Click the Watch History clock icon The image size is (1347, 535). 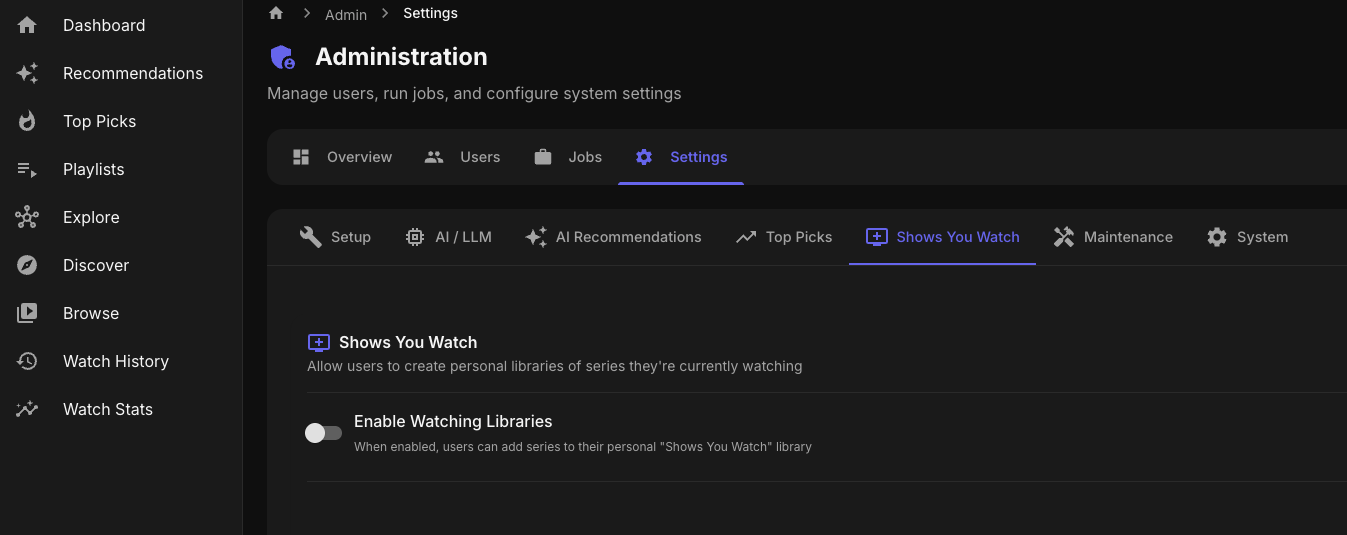click(27, 361)
